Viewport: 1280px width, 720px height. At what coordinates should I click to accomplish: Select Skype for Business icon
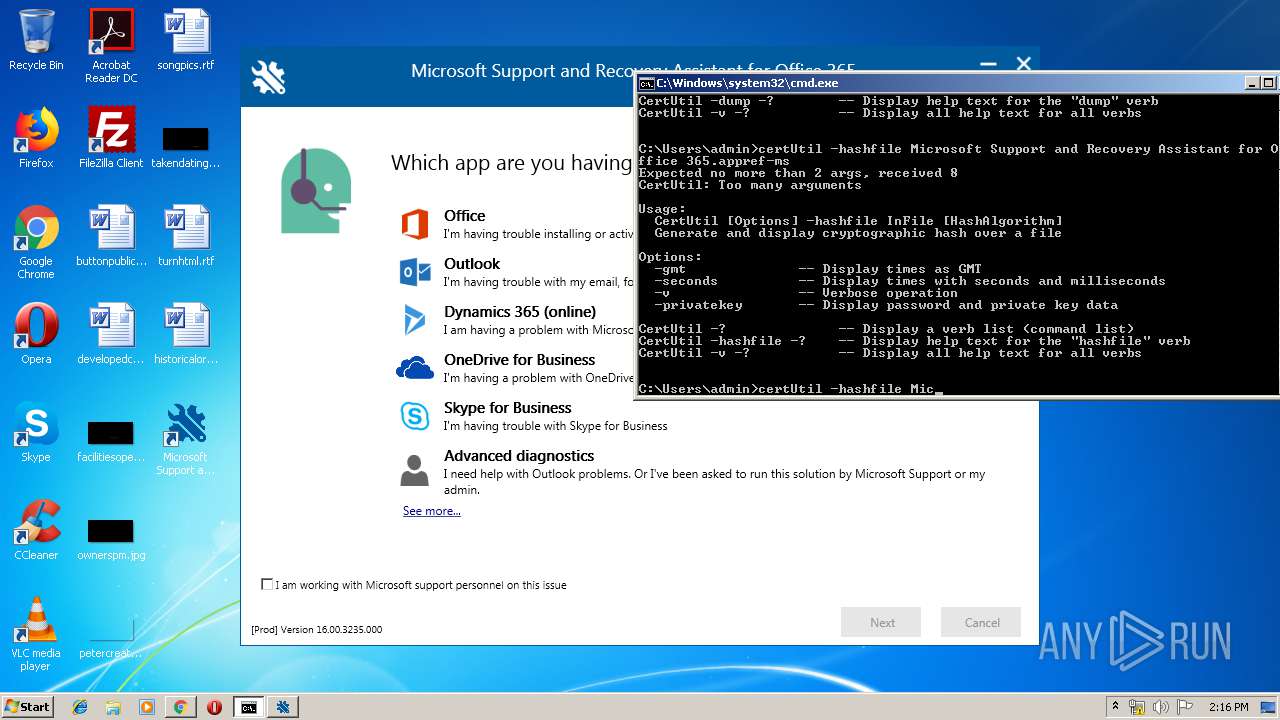pyautogui.click(x=415, y=416)
